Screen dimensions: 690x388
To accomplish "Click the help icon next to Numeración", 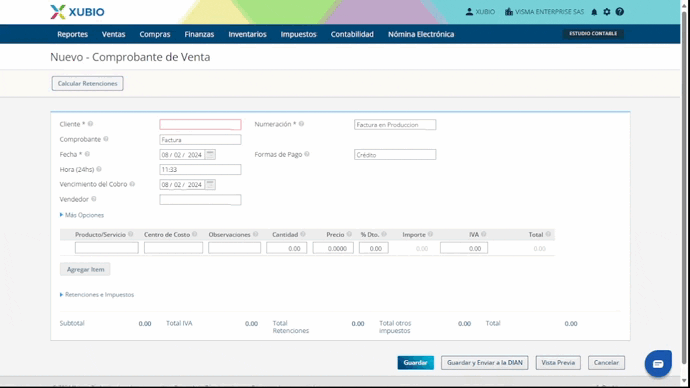I will coord(301,124).
